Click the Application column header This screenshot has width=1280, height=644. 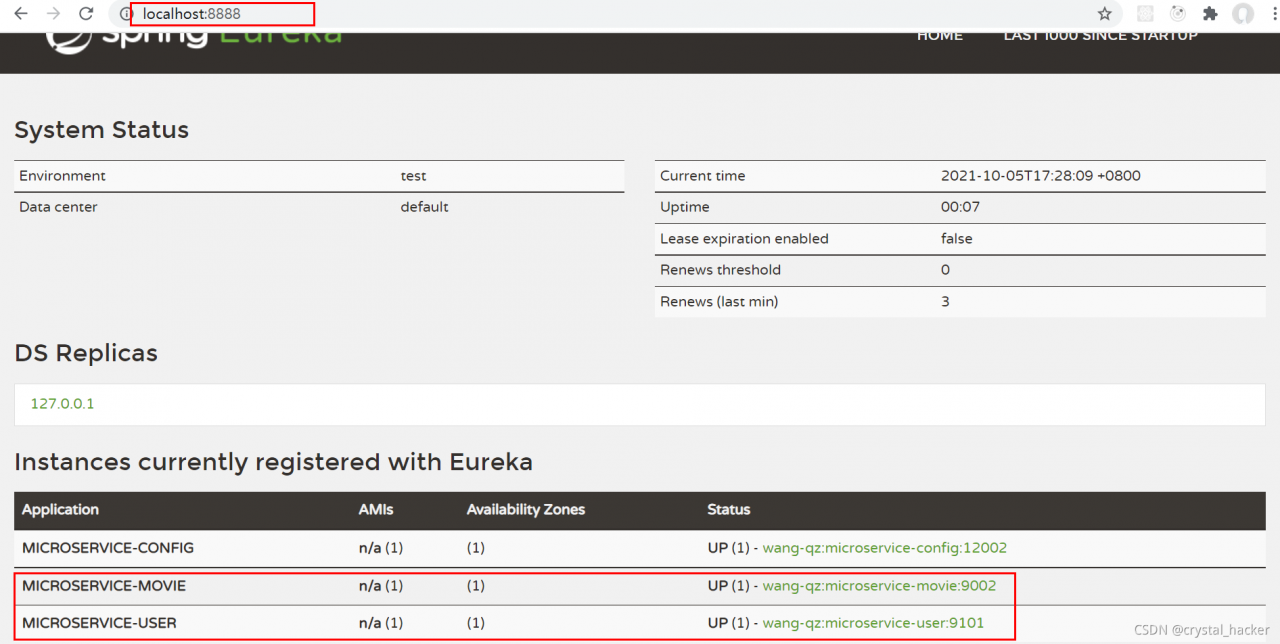[60, 509]
